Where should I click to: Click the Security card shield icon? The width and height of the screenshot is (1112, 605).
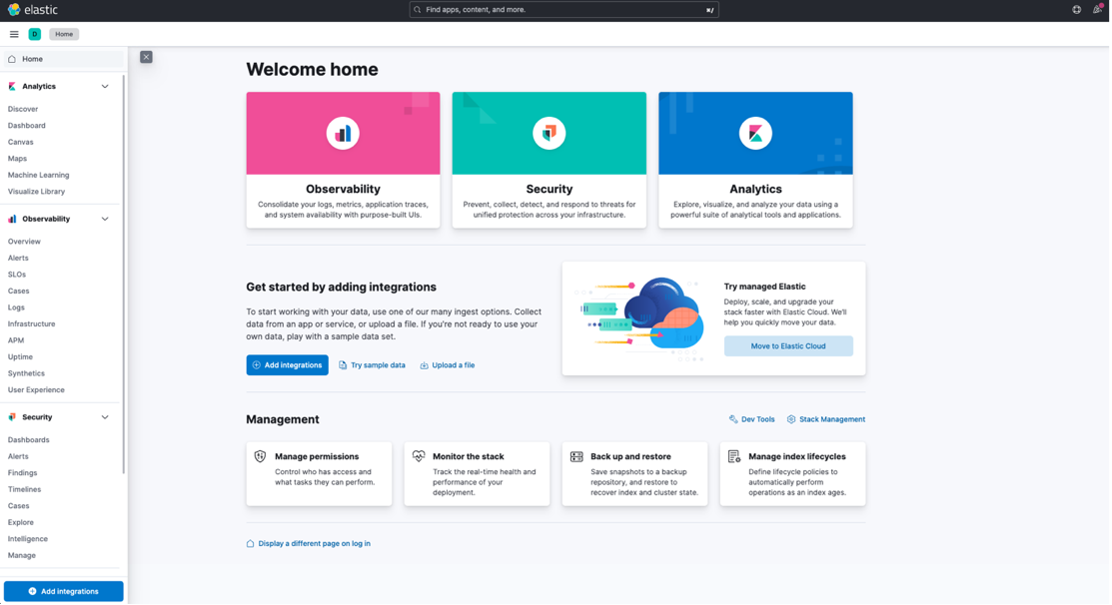549,132
